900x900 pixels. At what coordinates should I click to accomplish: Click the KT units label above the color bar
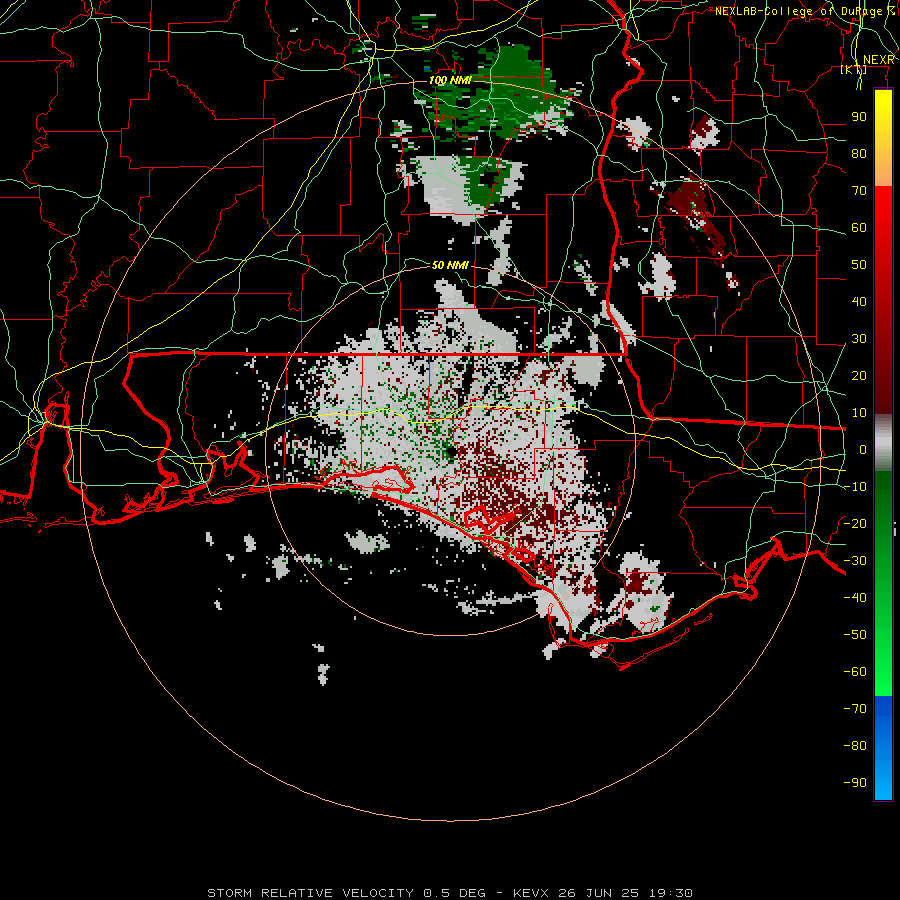tap(854, 70)
